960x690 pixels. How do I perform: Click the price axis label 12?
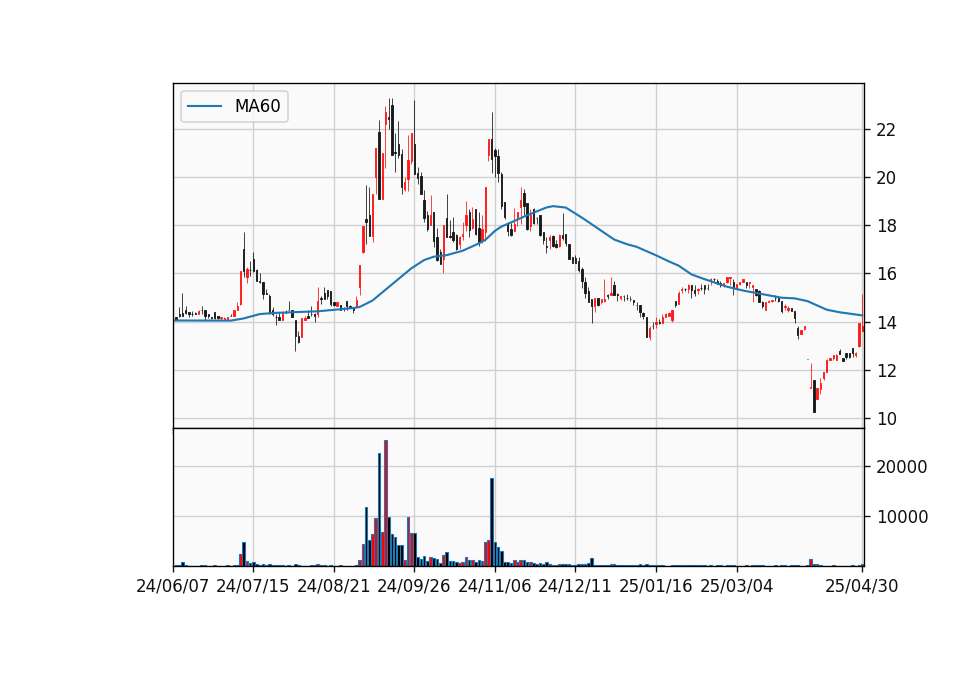[886, 371]
